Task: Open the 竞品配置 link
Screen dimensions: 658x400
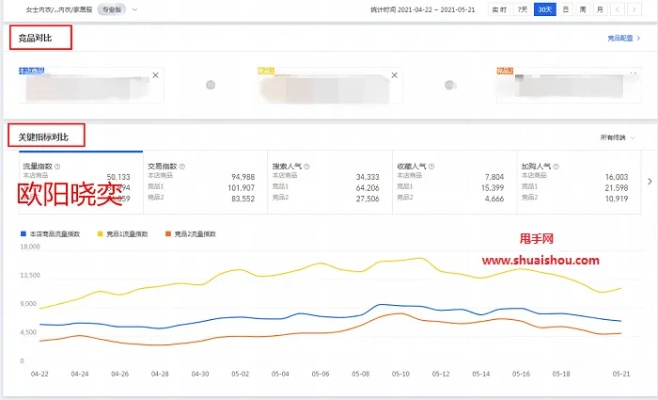Action: [624, 39]
